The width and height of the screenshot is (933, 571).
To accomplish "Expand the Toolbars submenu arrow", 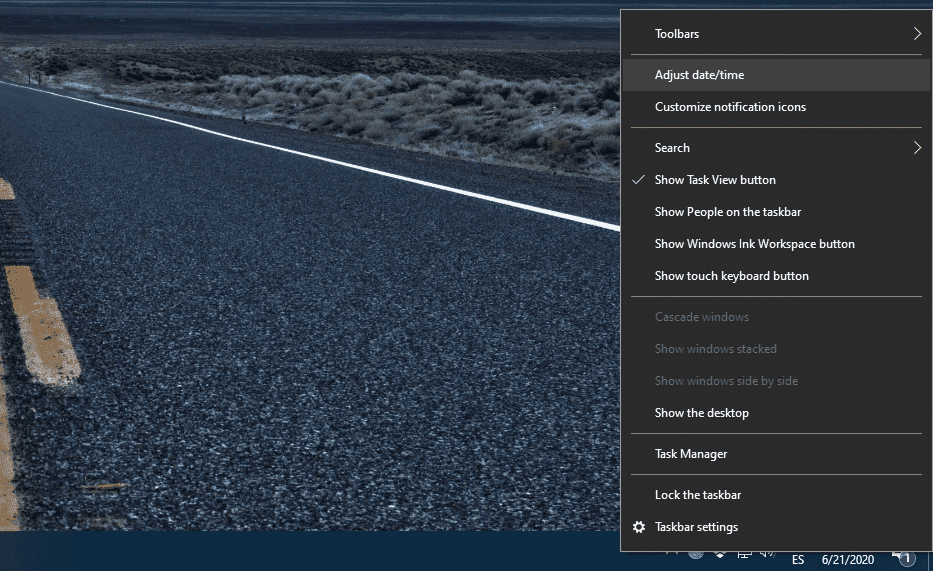I will (916, 34).
